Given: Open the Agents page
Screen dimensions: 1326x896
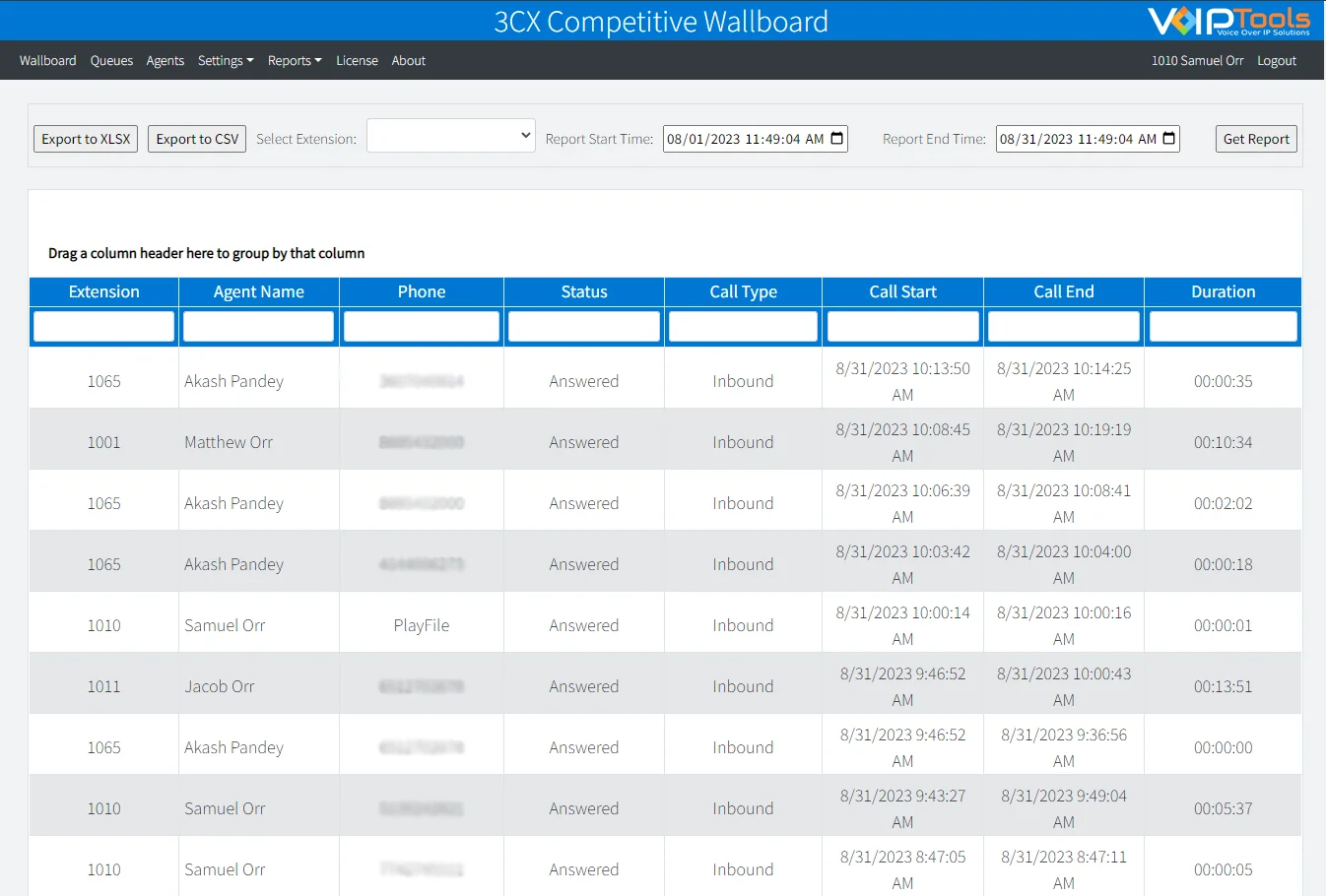Looking at the screenshot, I should 165,61.
